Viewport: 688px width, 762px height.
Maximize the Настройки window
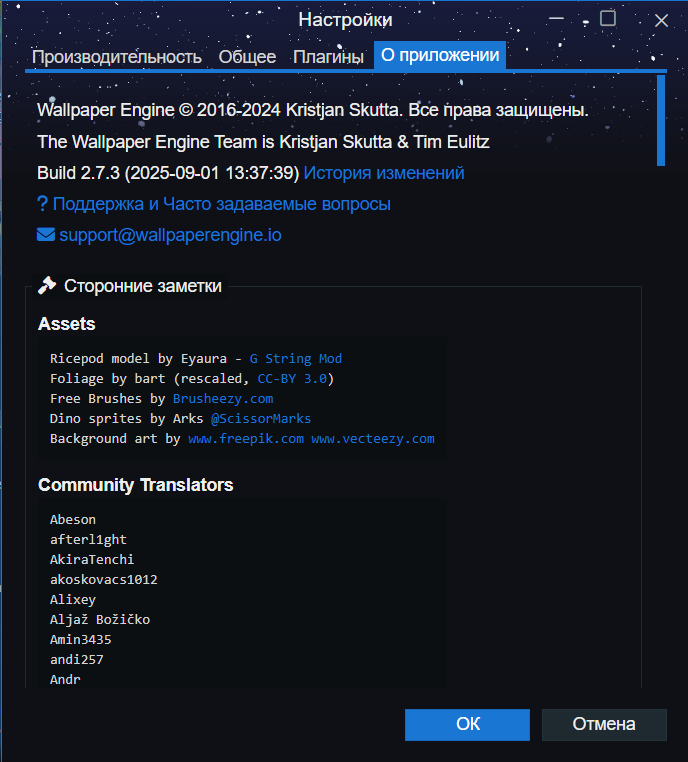[608, 19]
